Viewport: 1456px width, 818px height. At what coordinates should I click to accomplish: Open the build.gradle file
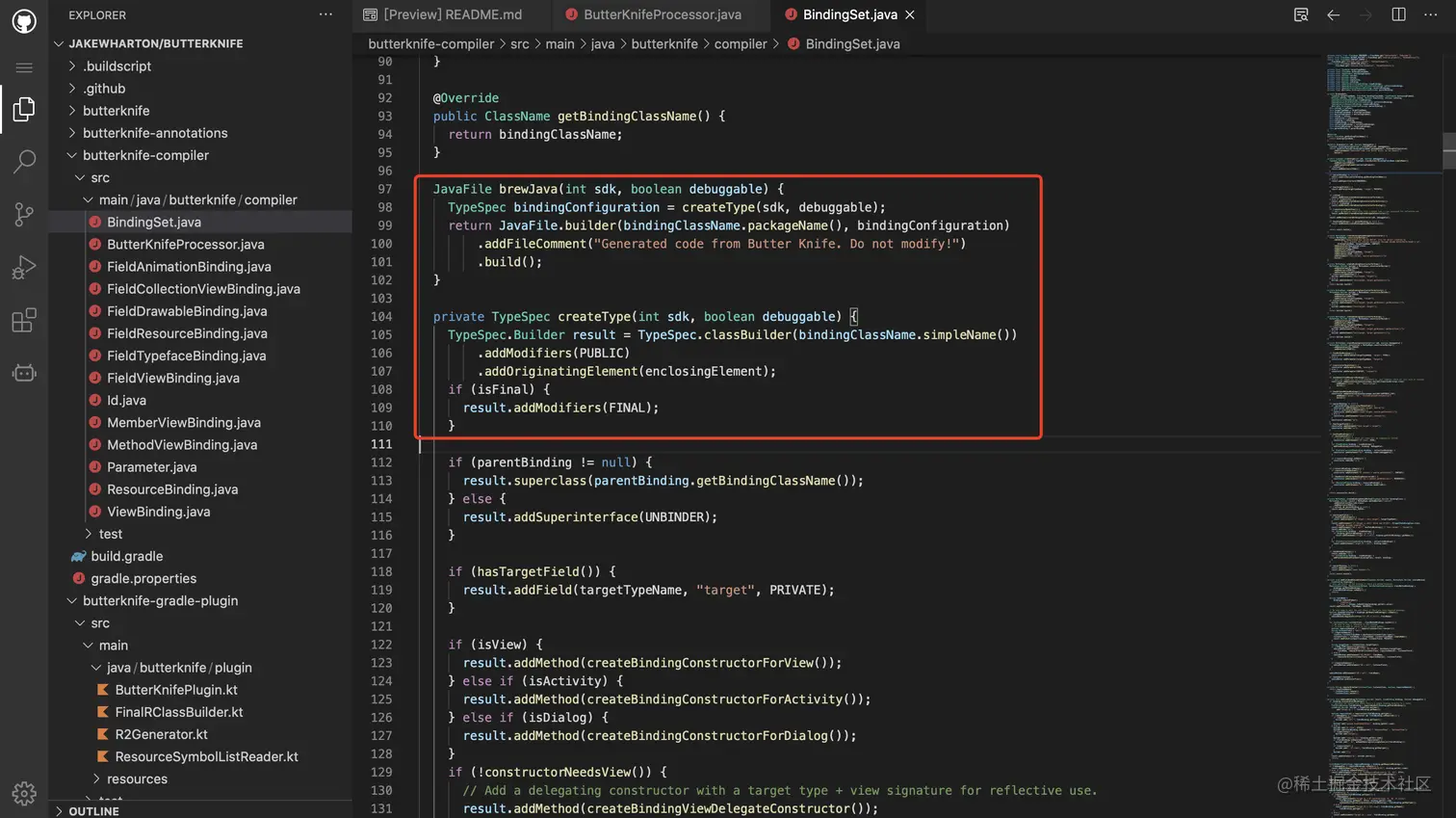coord(200,556)
